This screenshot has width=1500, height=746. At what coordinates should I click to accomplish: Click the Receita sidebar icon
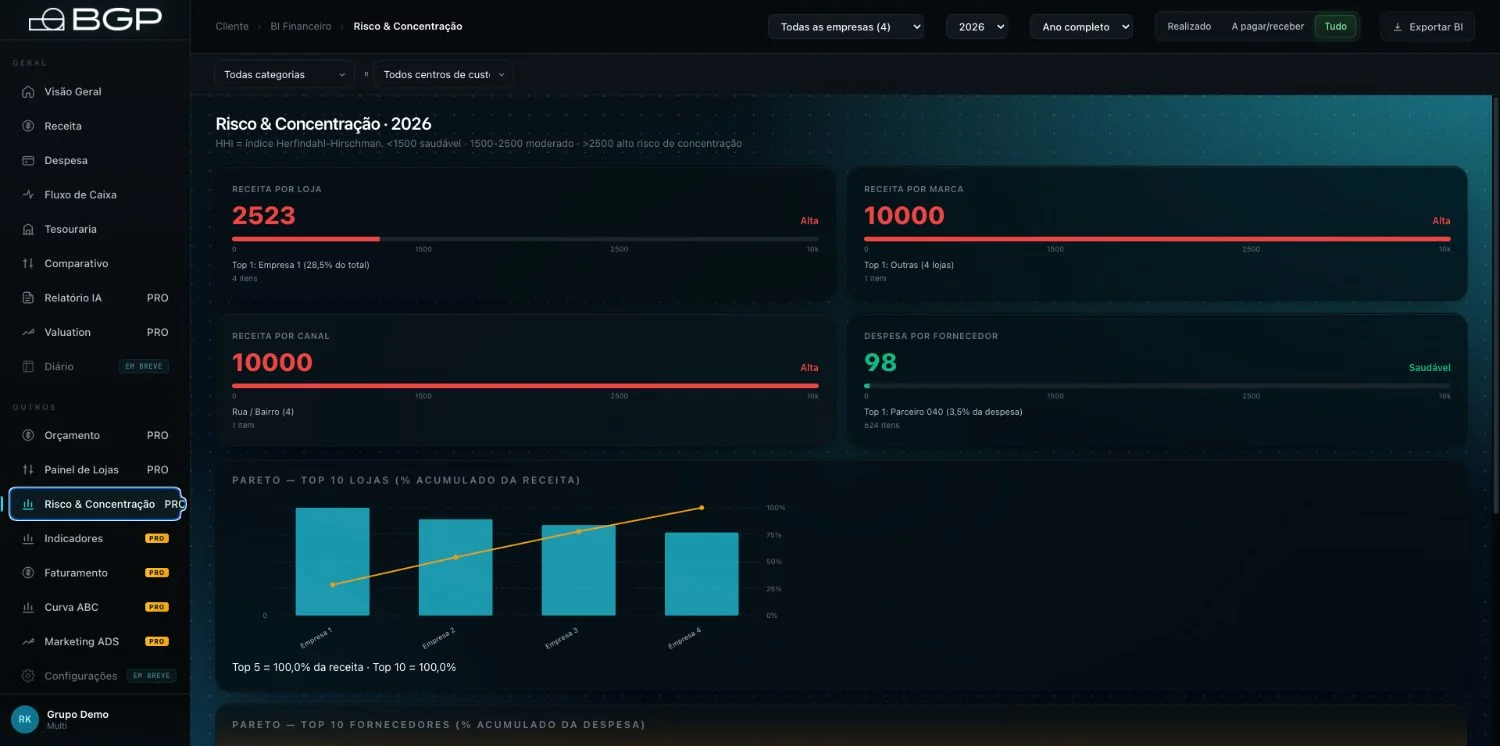28,126
